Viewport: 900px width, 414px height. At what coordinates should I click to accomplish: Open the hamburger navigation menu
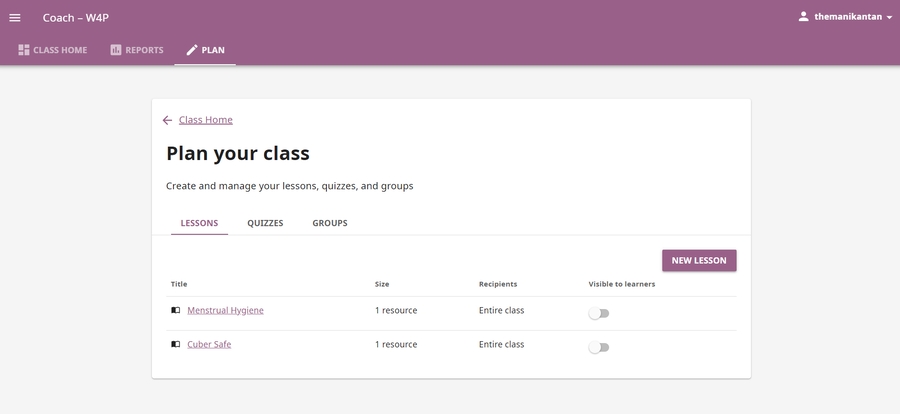point(15,17)
